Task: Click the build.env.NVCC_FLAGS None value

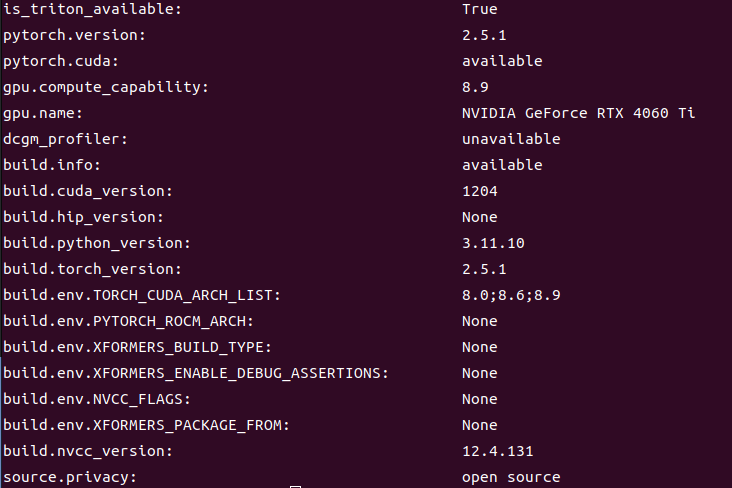Action: point(479,400)
